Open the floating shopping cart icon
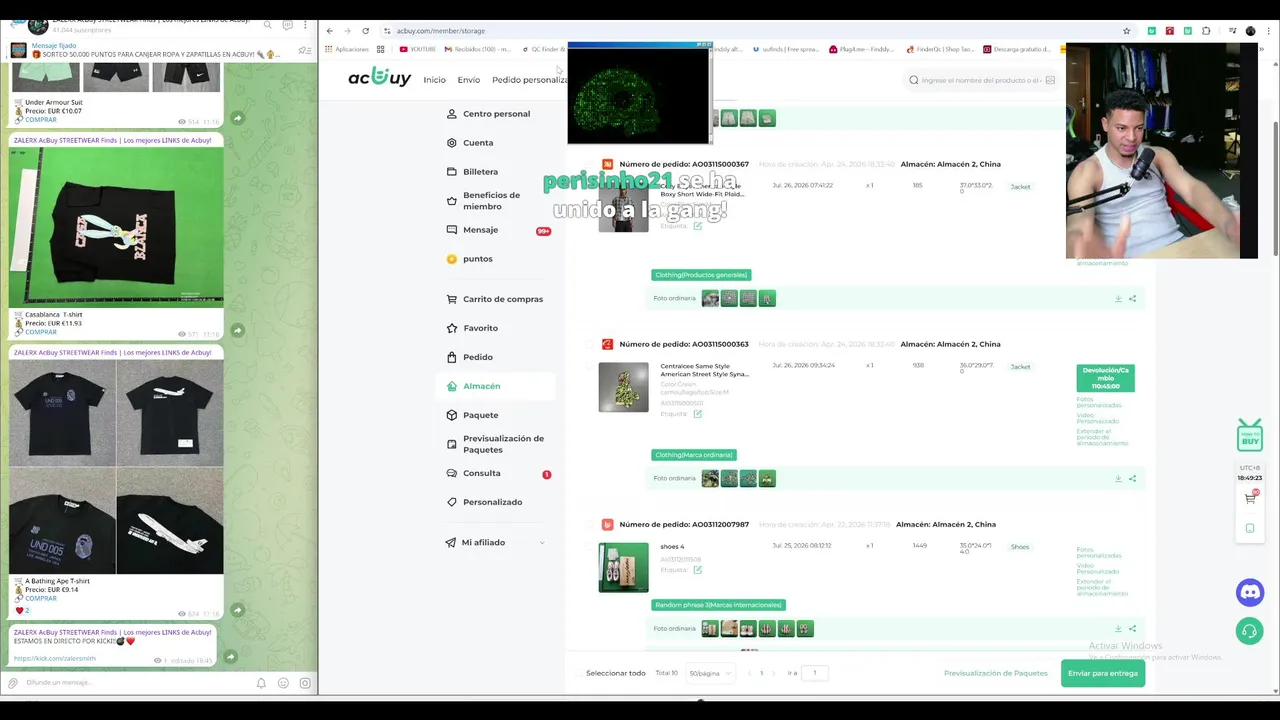This screenshot has width=1280, height=720. click(1250, 497)
